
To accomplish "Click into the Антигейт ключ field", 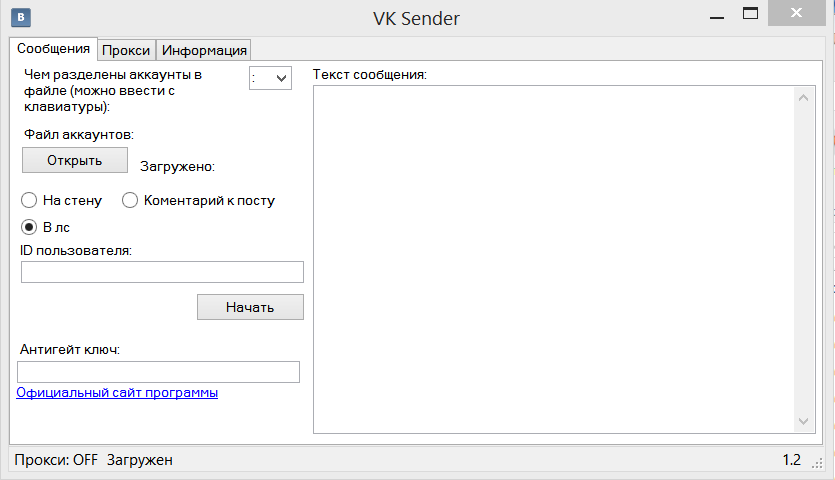I will [158, 372].
